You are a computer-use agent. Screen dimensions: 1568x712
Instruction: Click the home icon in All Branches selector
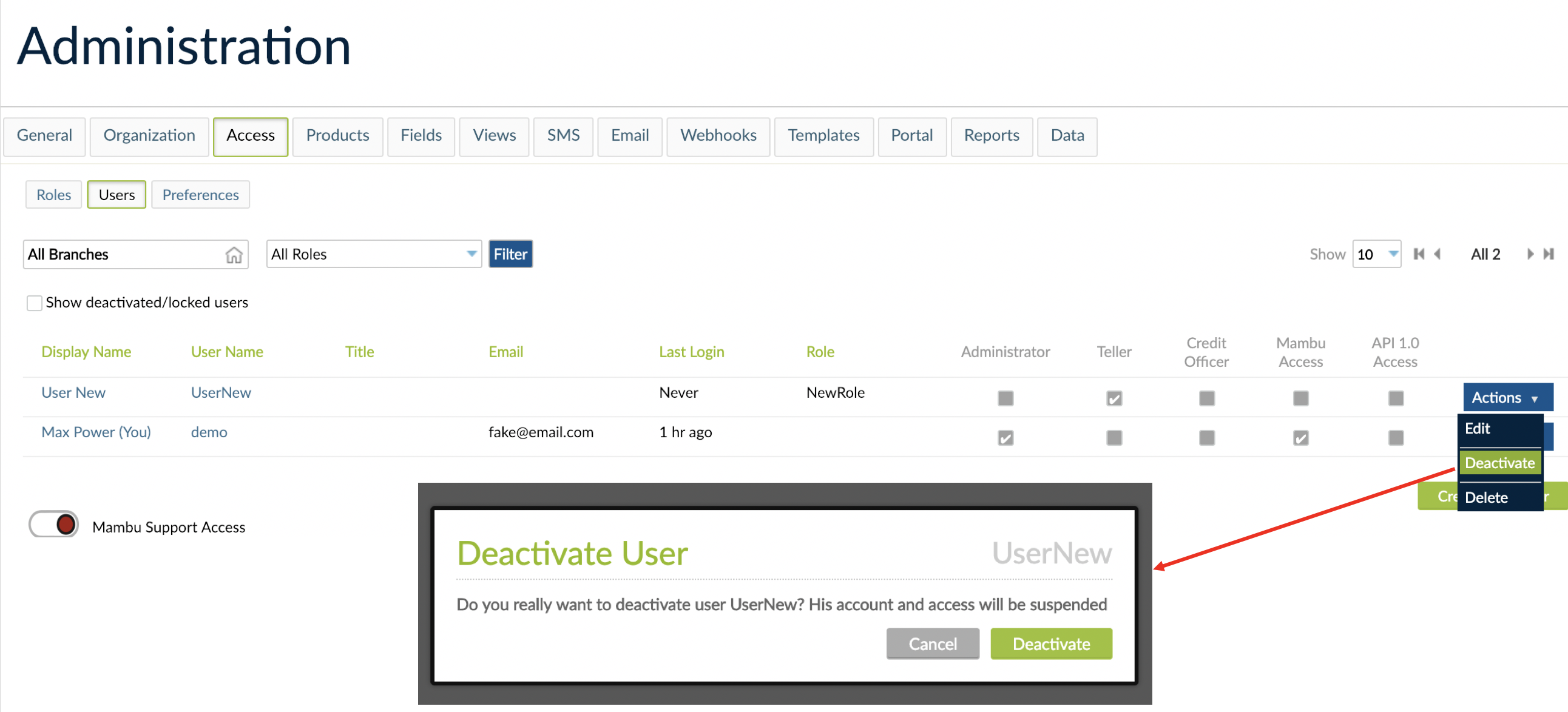click(x=234, y=254)
